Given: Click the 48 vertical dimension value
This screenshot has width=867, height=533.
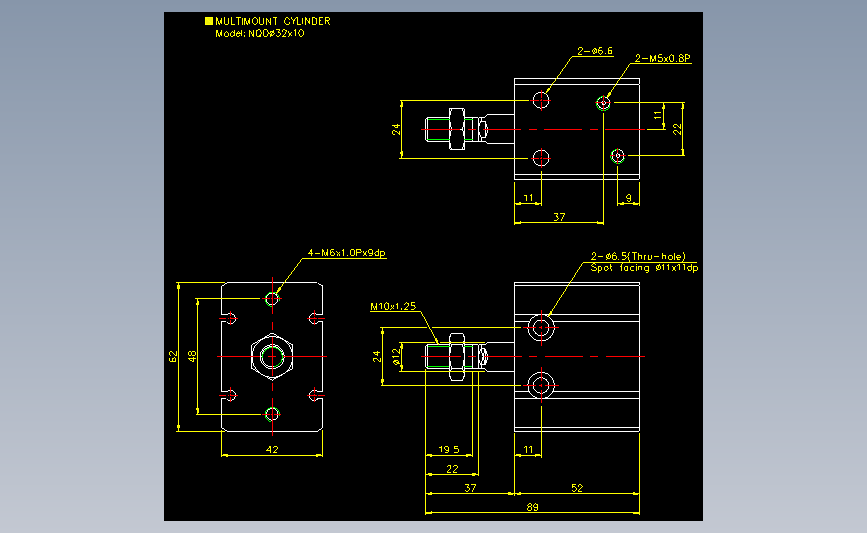Looking at the screenshot, I should [x=192, y=356].
